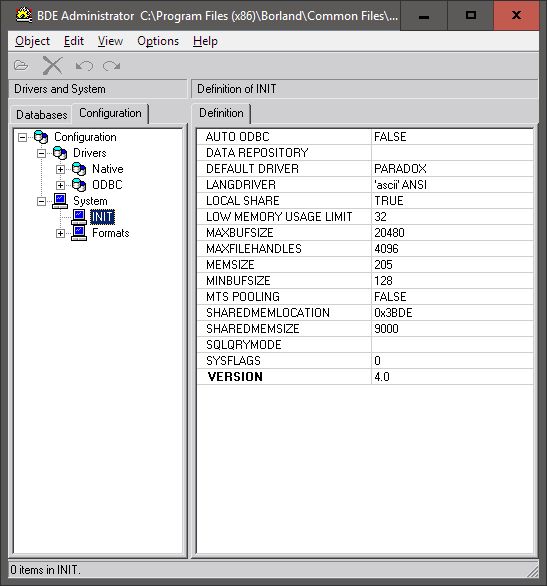Switch to the Databases tab
This screenshot has height=586, width=548.
(41, 114)
